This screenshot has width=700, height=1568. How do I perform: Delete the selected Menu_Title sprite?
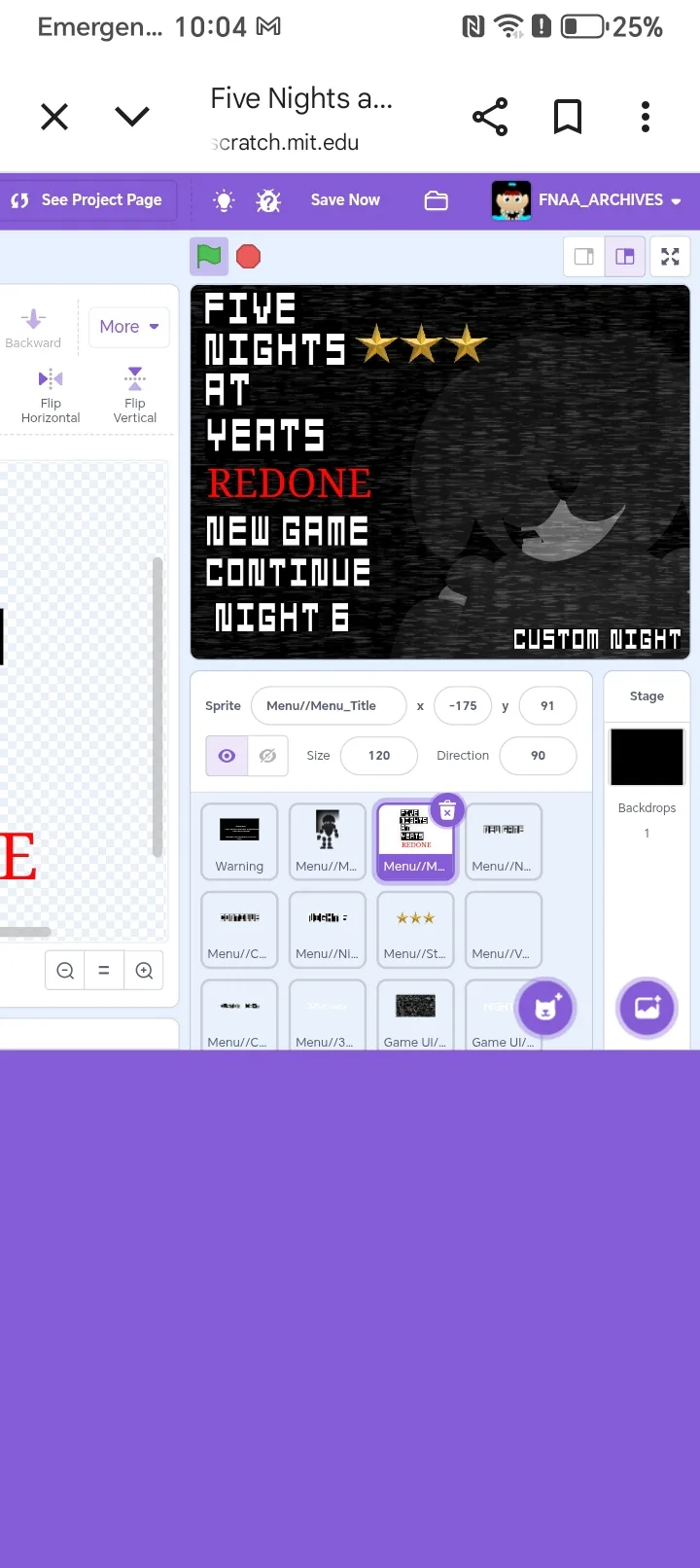[447, 810]
